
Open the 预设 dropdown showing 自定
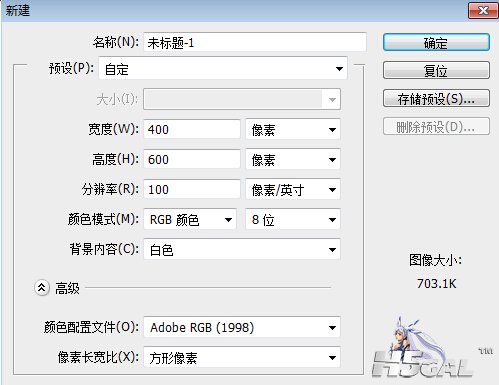pos(223,68)
